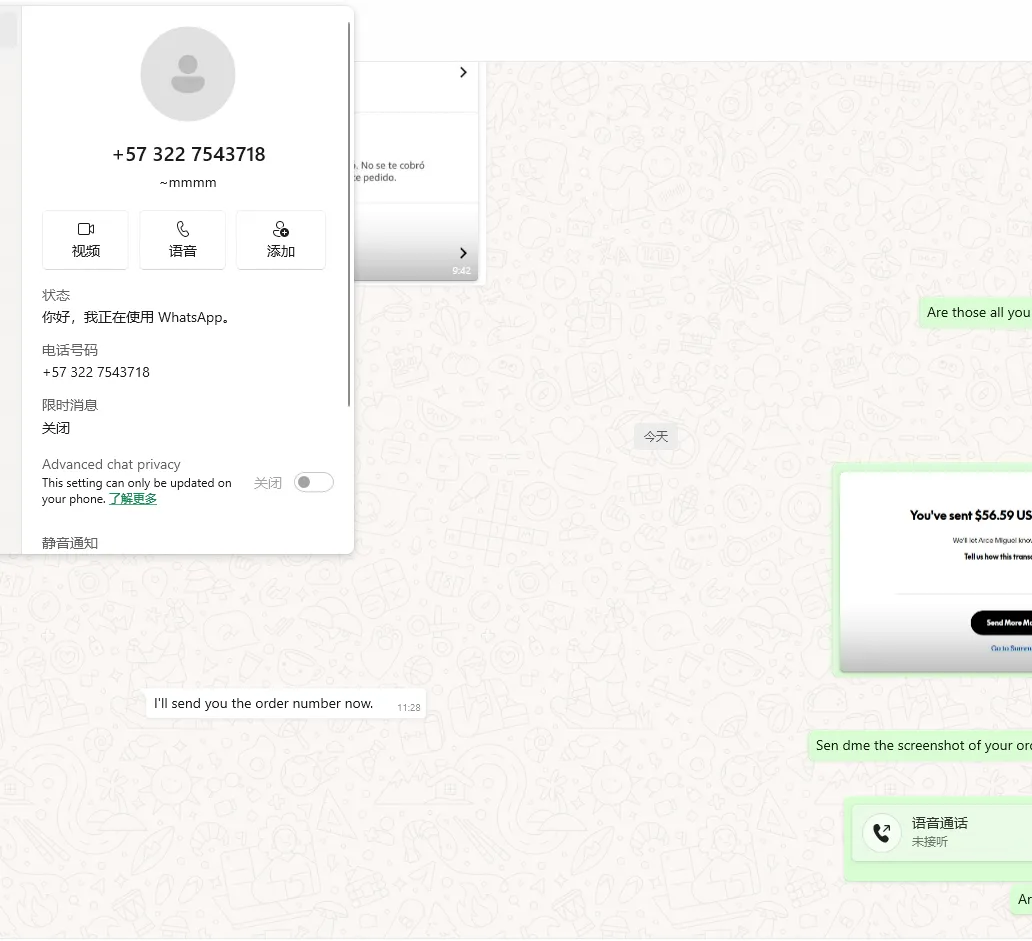Click the 你好，我正在使用 WhatsApp status text
1032x941 pixels.
tap(136, 317)
